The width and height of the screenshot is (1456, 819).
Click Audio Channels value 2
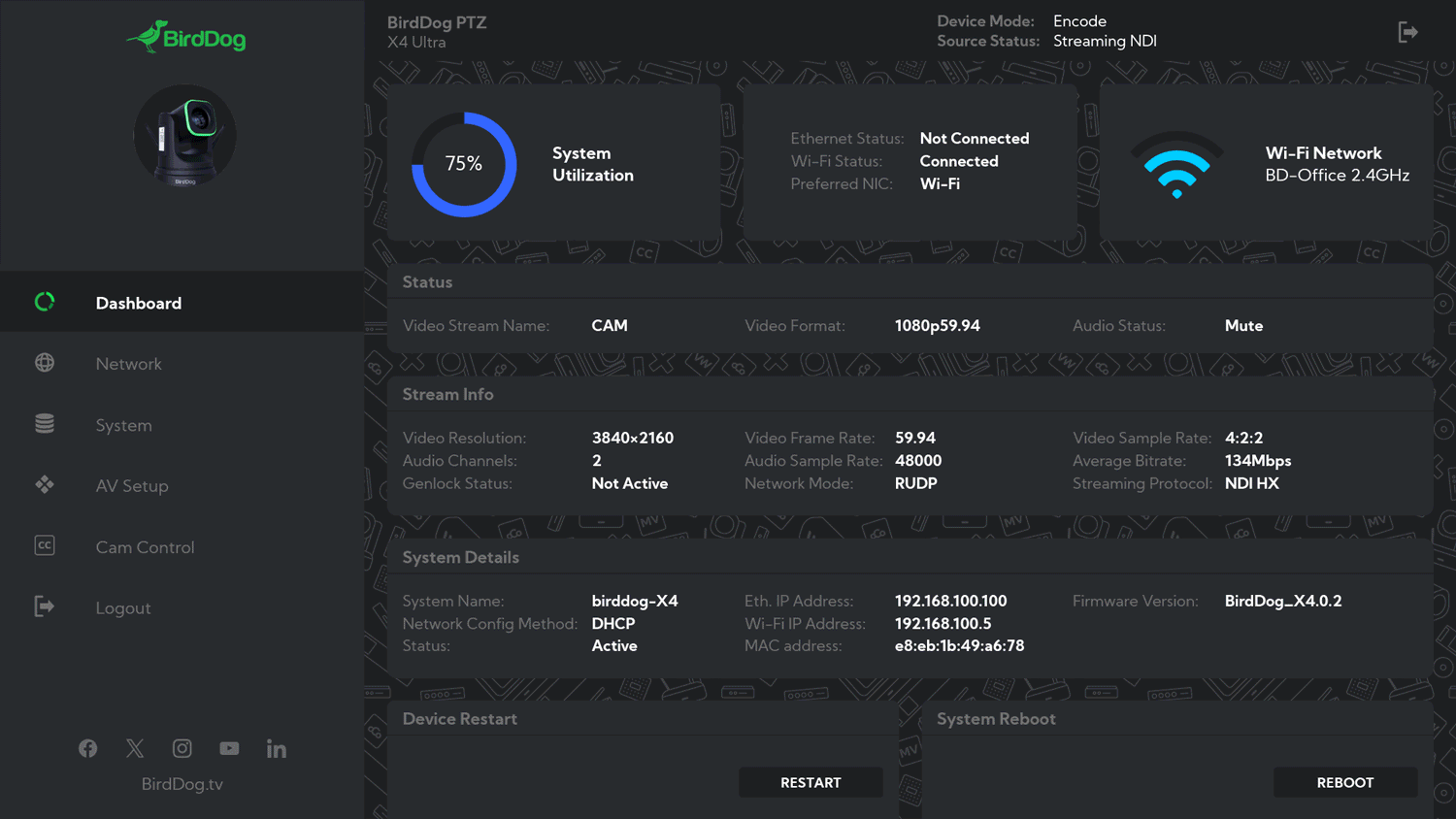[597, 461]
